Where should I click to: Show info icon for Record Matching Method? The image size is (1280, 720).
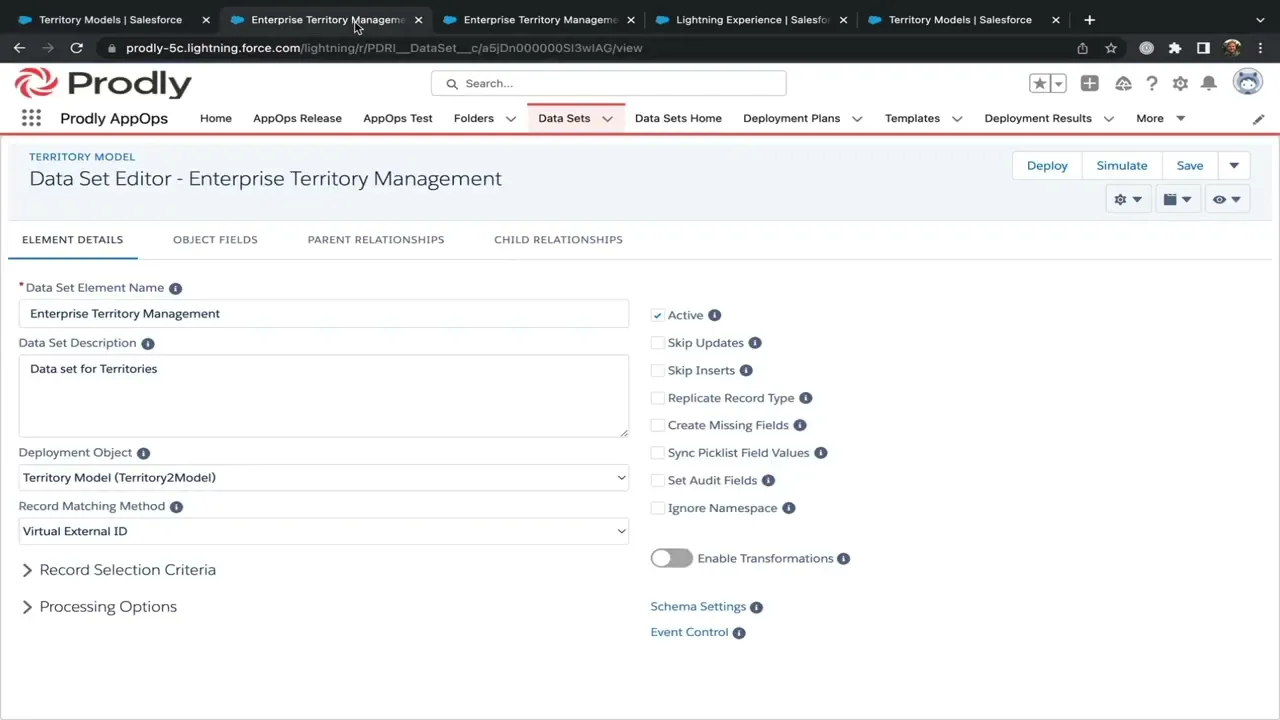[x=176, y=507]
